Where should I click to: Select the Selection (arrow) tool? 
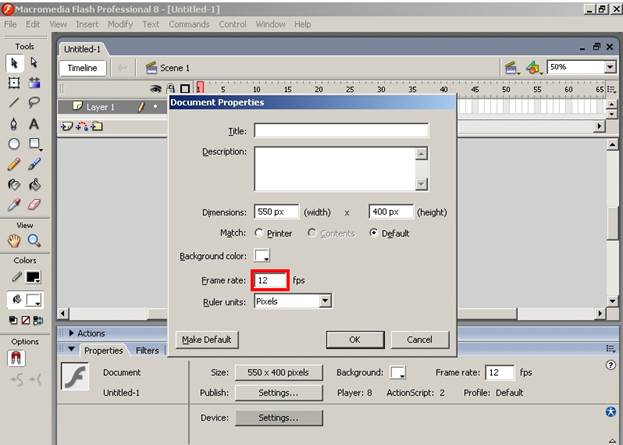[14, 64]
